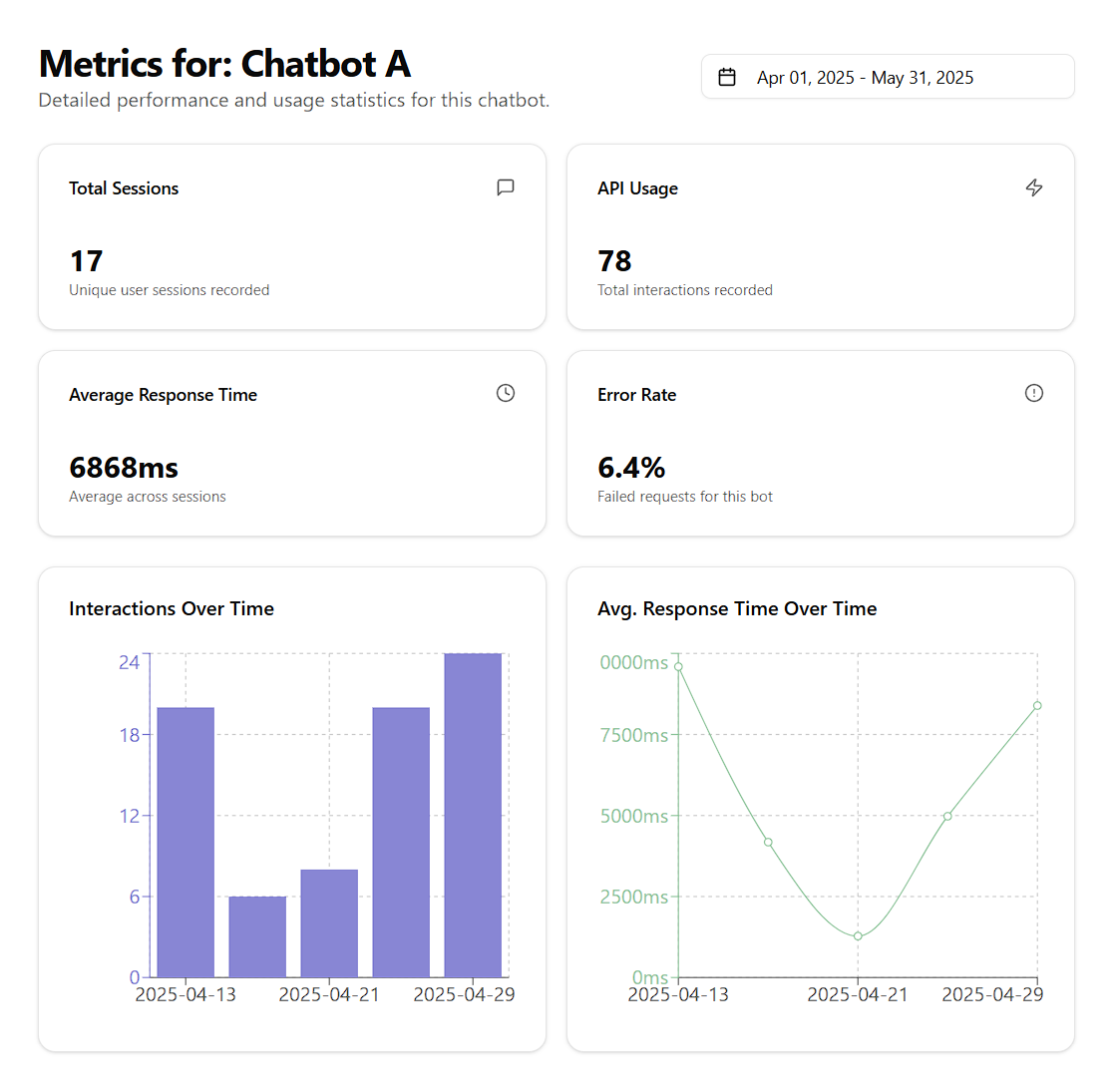Click the Metrics for: Chatbot A heading

[x=224, y=64]
